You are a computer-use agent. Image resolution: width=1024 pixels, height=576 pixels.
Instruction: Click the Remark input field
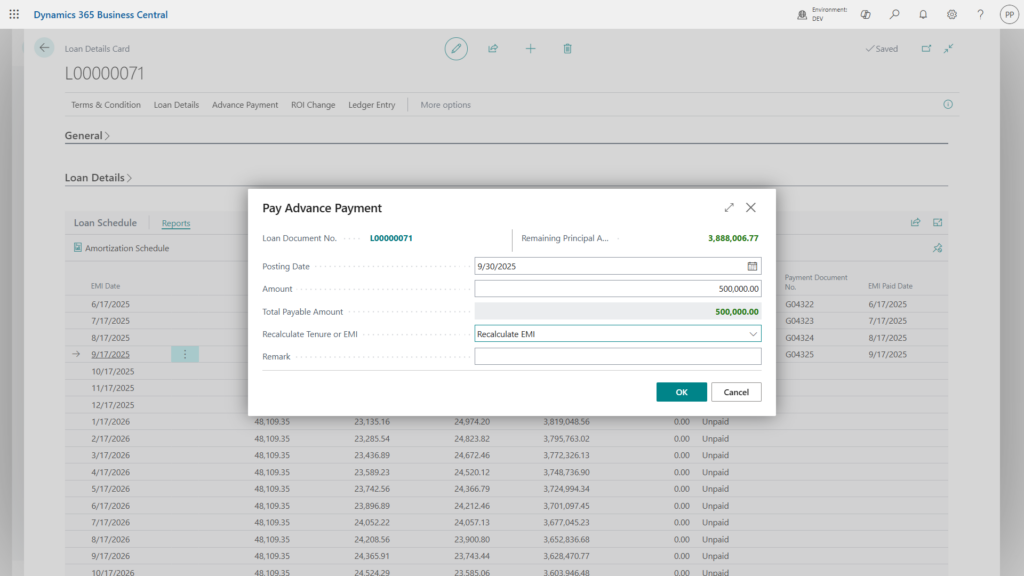click(x=617, y=356)
